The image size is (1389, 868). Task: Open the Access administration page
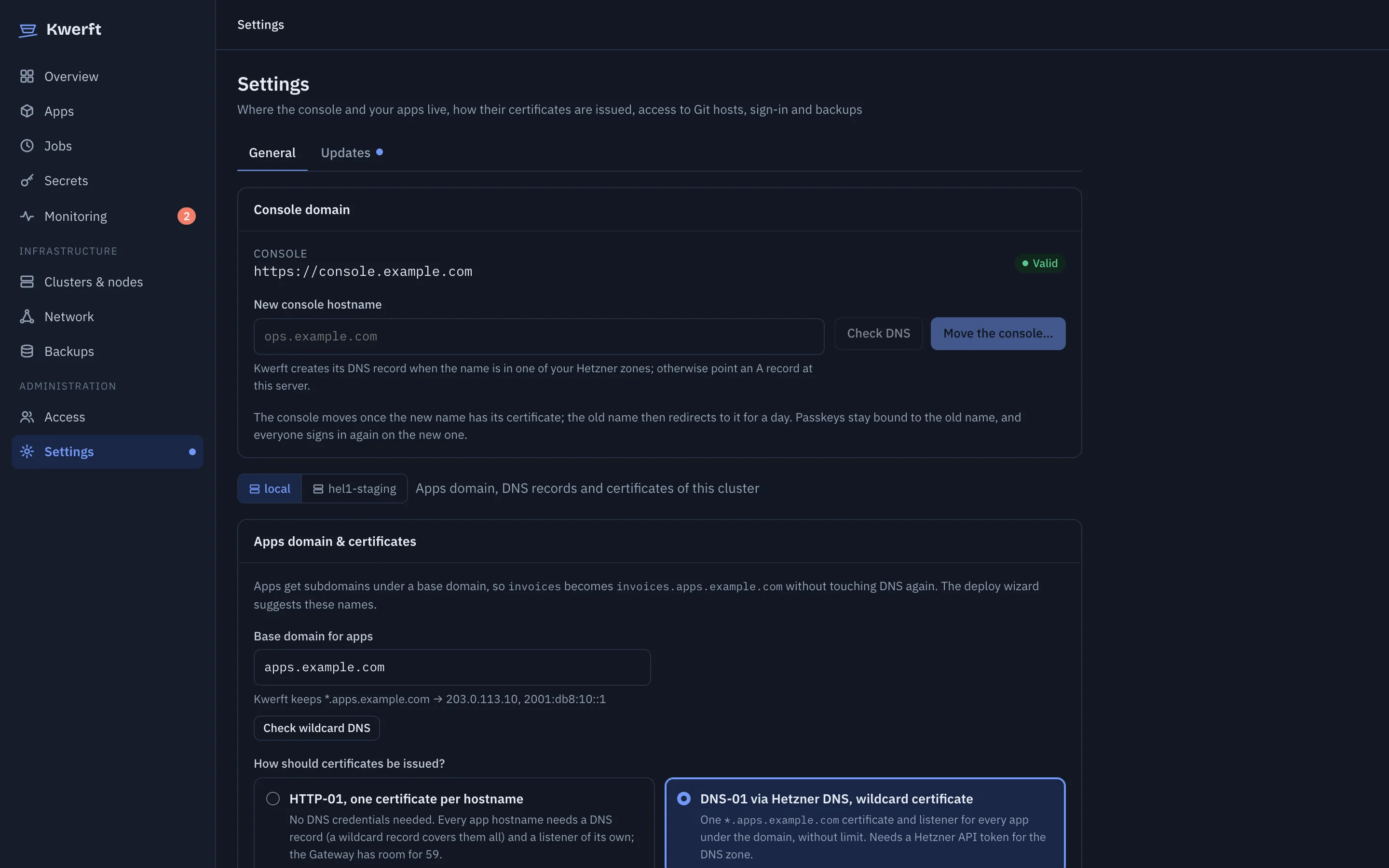108,417
